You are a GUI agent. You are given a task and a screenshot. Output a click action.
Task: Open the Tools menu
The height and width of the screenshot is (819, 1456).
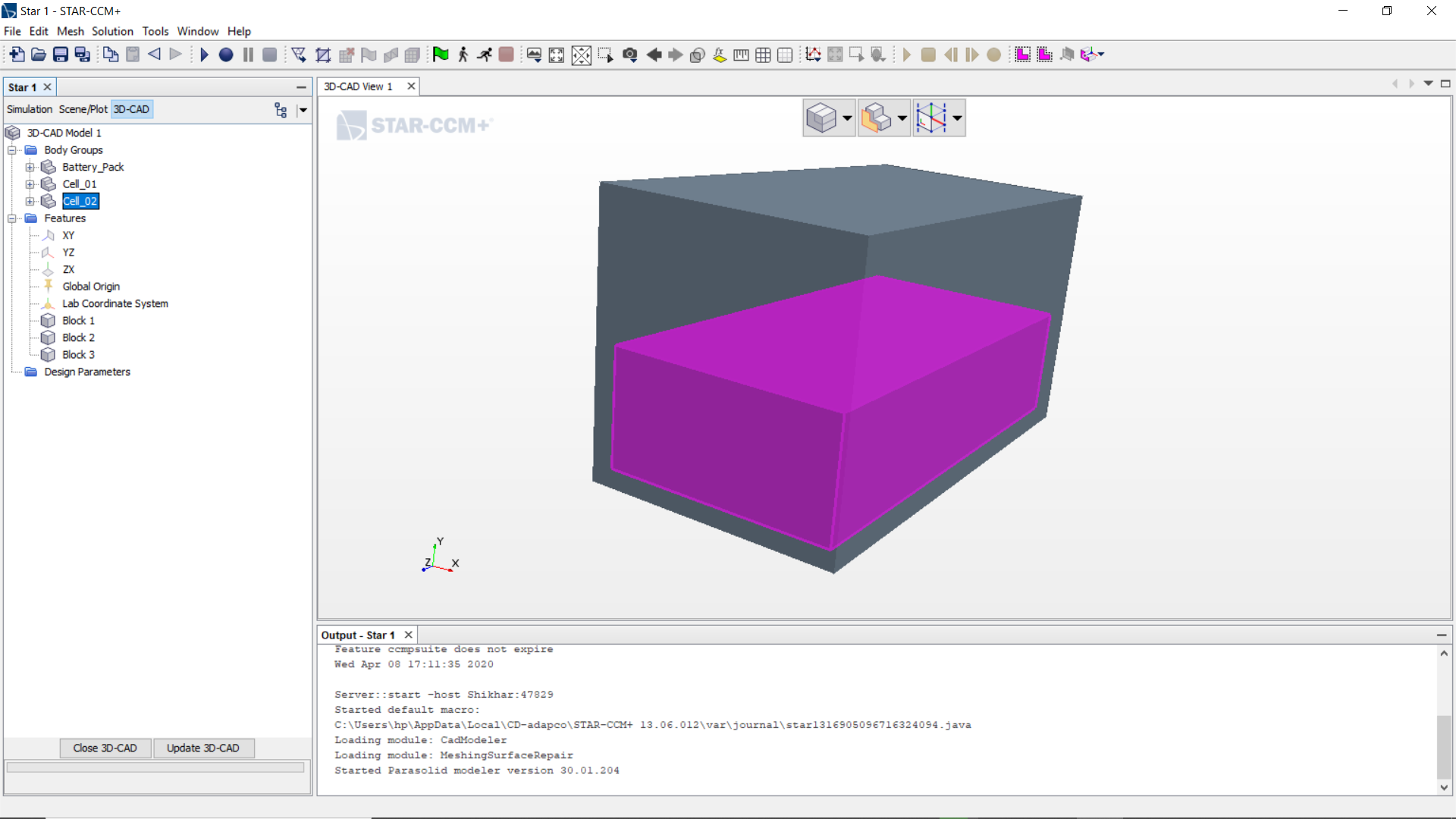(155, 31)
